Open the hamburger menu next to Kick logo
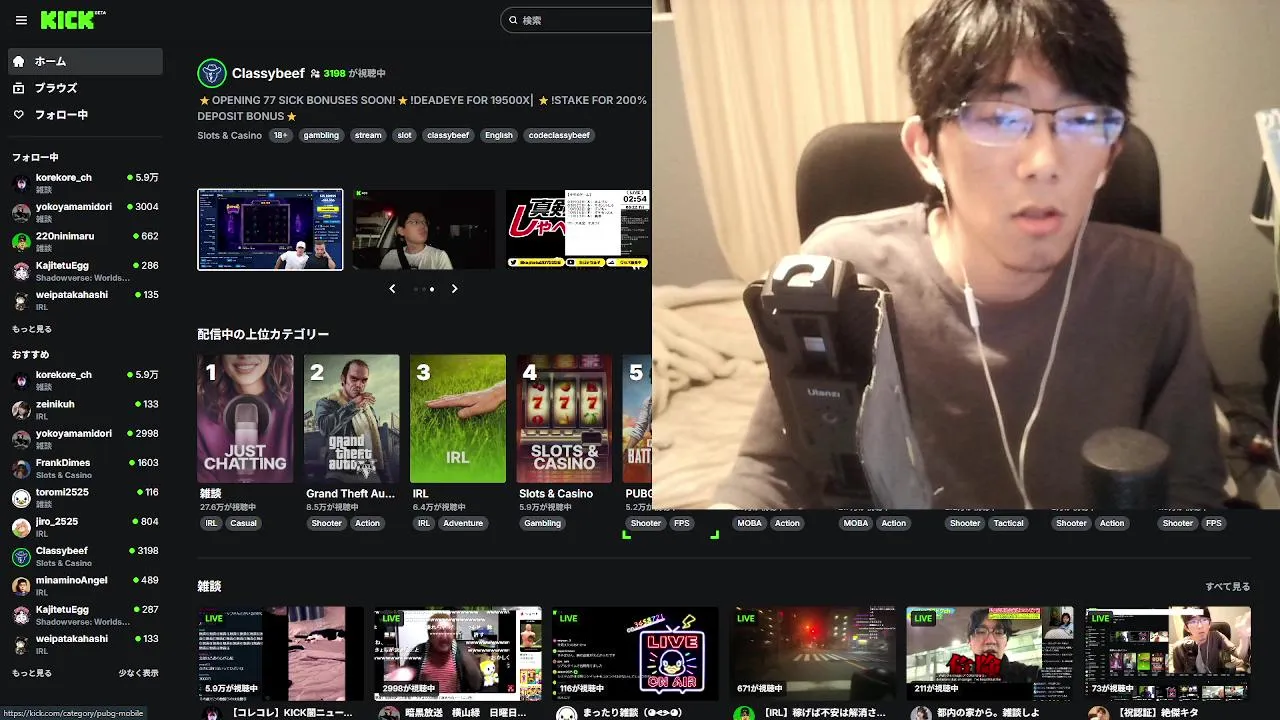 21,20
